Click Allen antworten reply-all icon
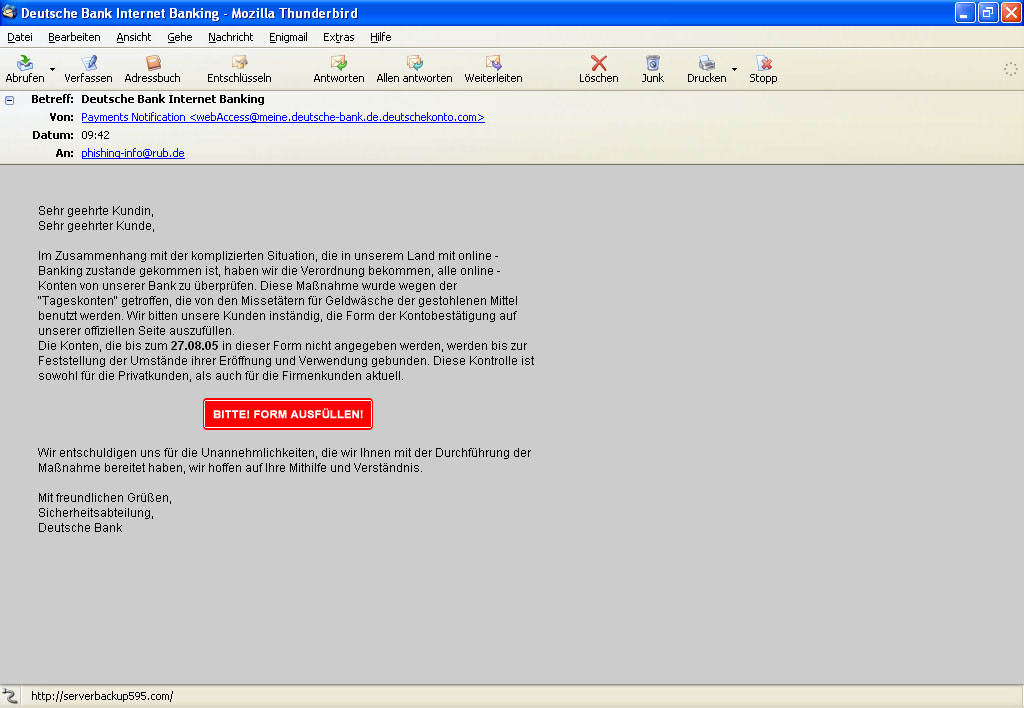This screenshot has width=1024, height=708. click(x=414, y=63)
